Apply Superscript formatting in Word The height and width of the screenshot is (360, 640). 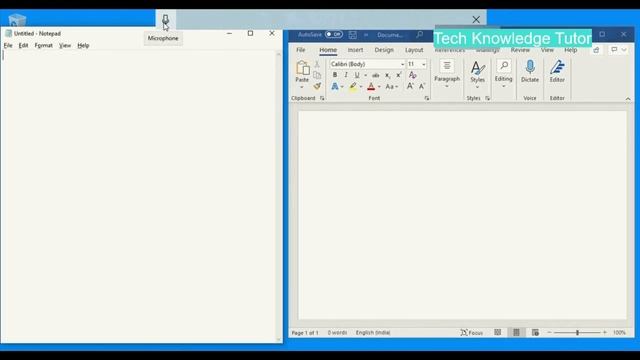point(399,75)
